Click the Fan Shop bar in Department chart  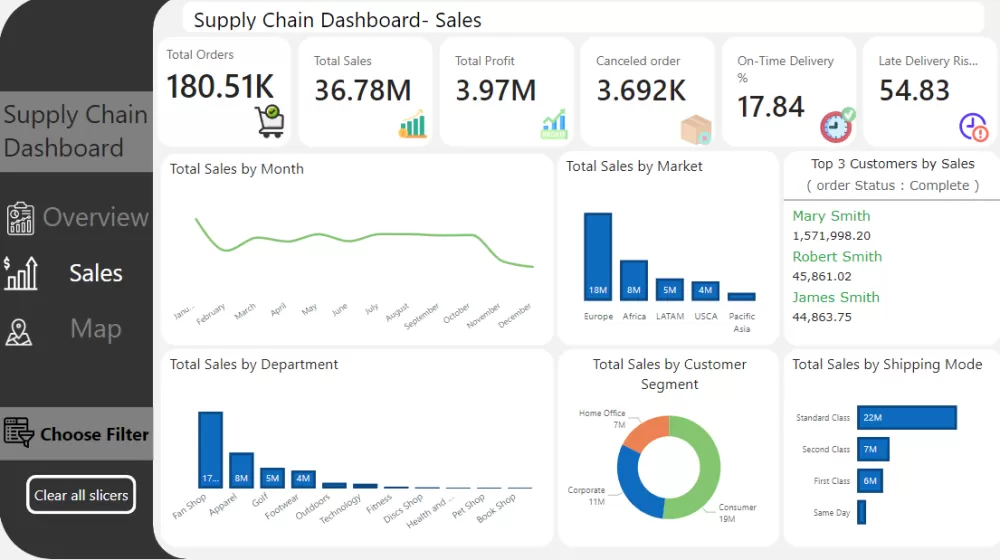point(210,449)
